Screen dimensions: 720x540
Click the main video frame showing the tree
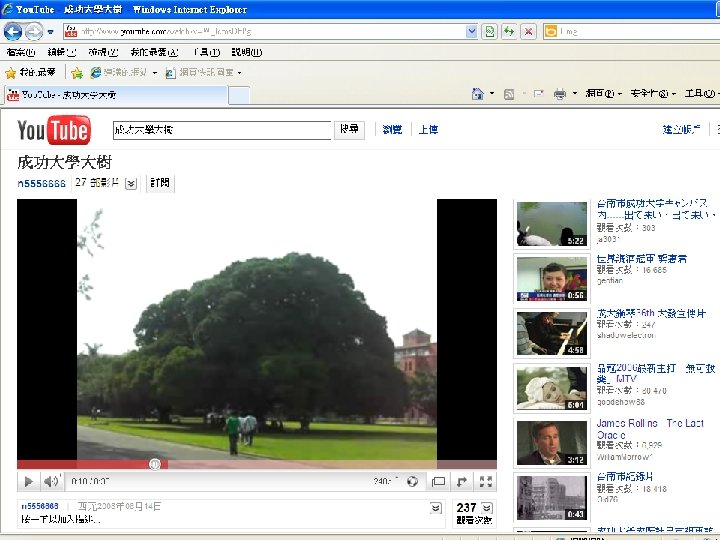pyautogui.click(x=257, y=330)
